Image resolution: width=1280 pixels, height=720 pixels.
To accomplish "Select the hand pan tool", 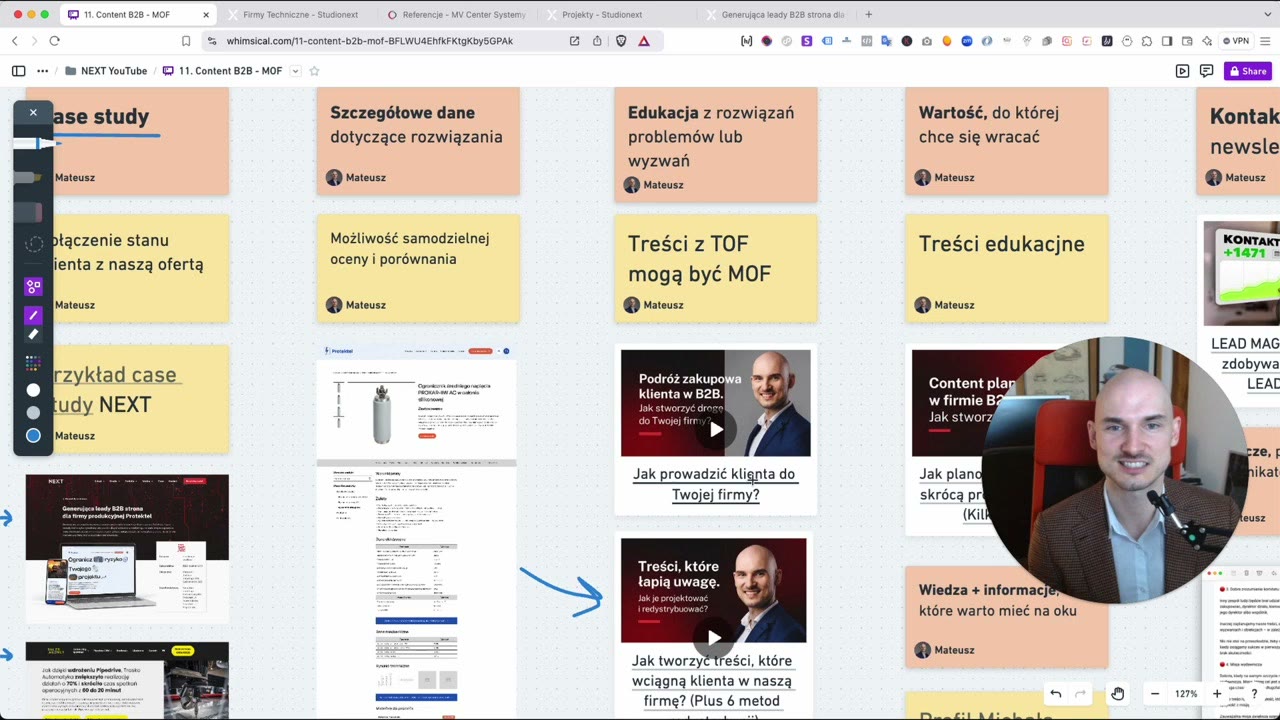I will coord(1117,694).
